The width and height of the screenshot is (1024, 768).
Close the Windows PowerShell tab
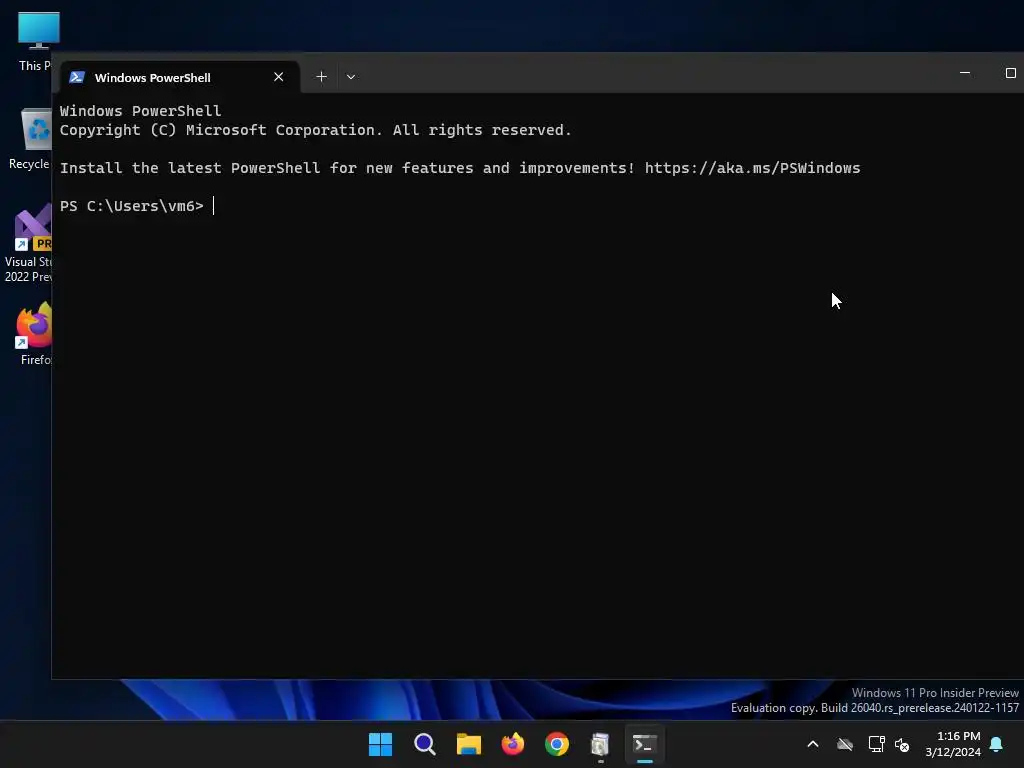pyautogui.click(x=279, y=77)
